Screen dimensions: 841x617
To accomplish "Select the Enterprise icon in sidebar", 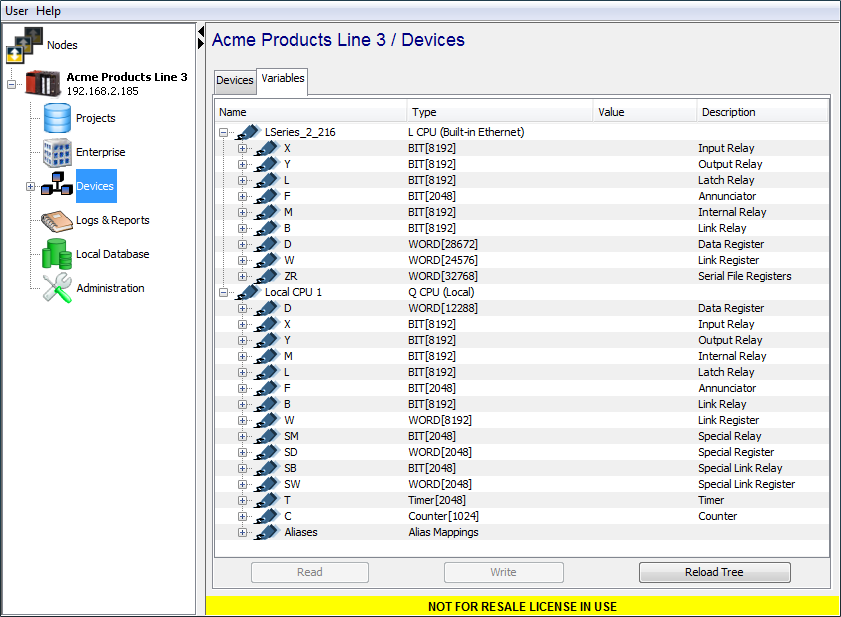I will coord(58,153).
